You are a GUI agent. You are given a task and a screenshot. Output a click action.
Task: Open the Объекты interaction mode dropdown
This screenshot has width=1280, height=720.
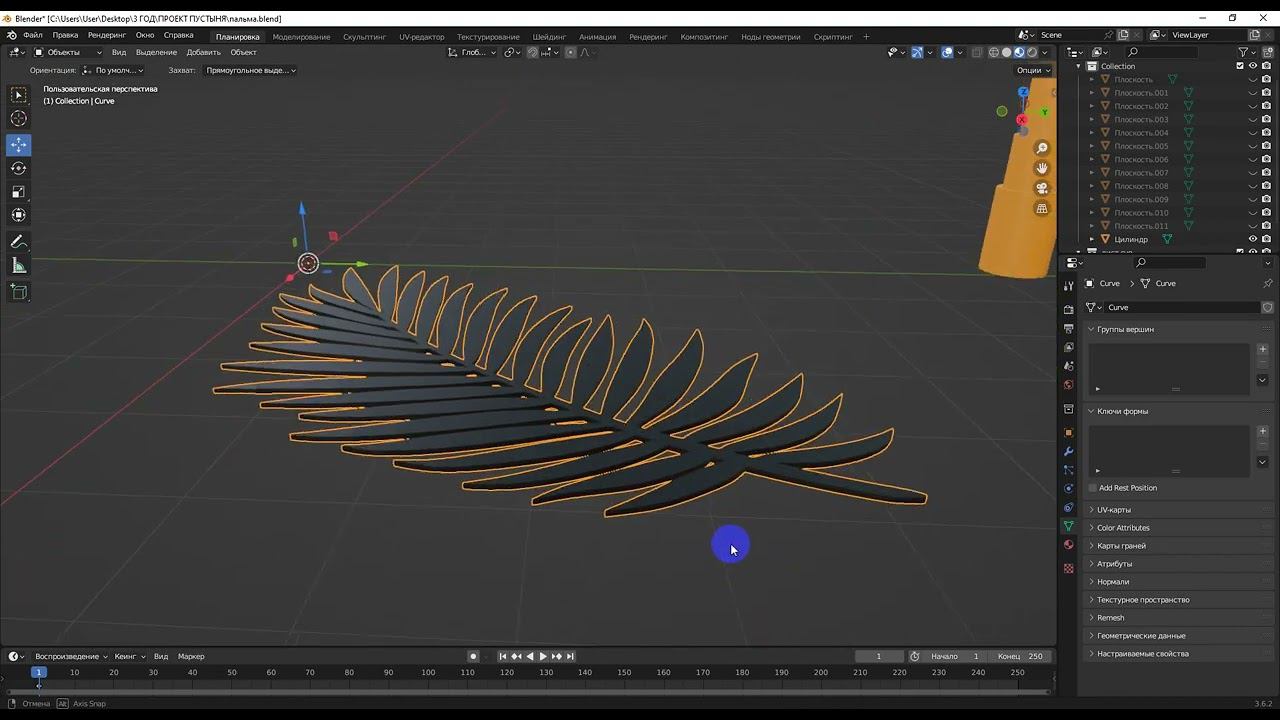click(67, 52)
